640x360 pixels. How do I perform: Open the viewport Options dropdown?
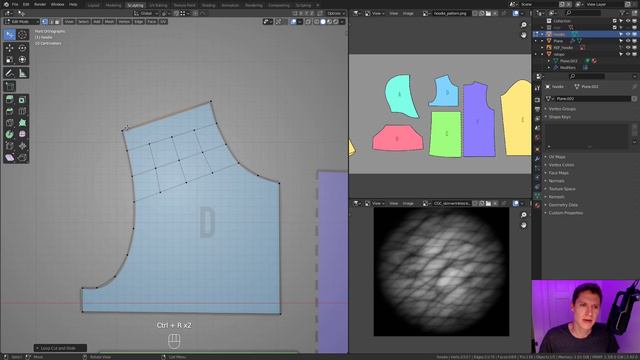tap(335, 13)
